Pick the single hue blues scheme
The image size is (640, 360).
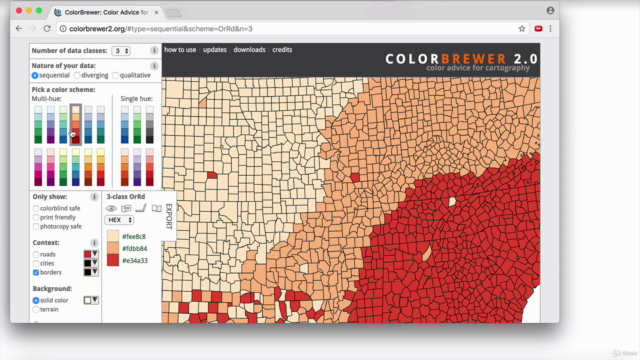[x=124, y=125]
